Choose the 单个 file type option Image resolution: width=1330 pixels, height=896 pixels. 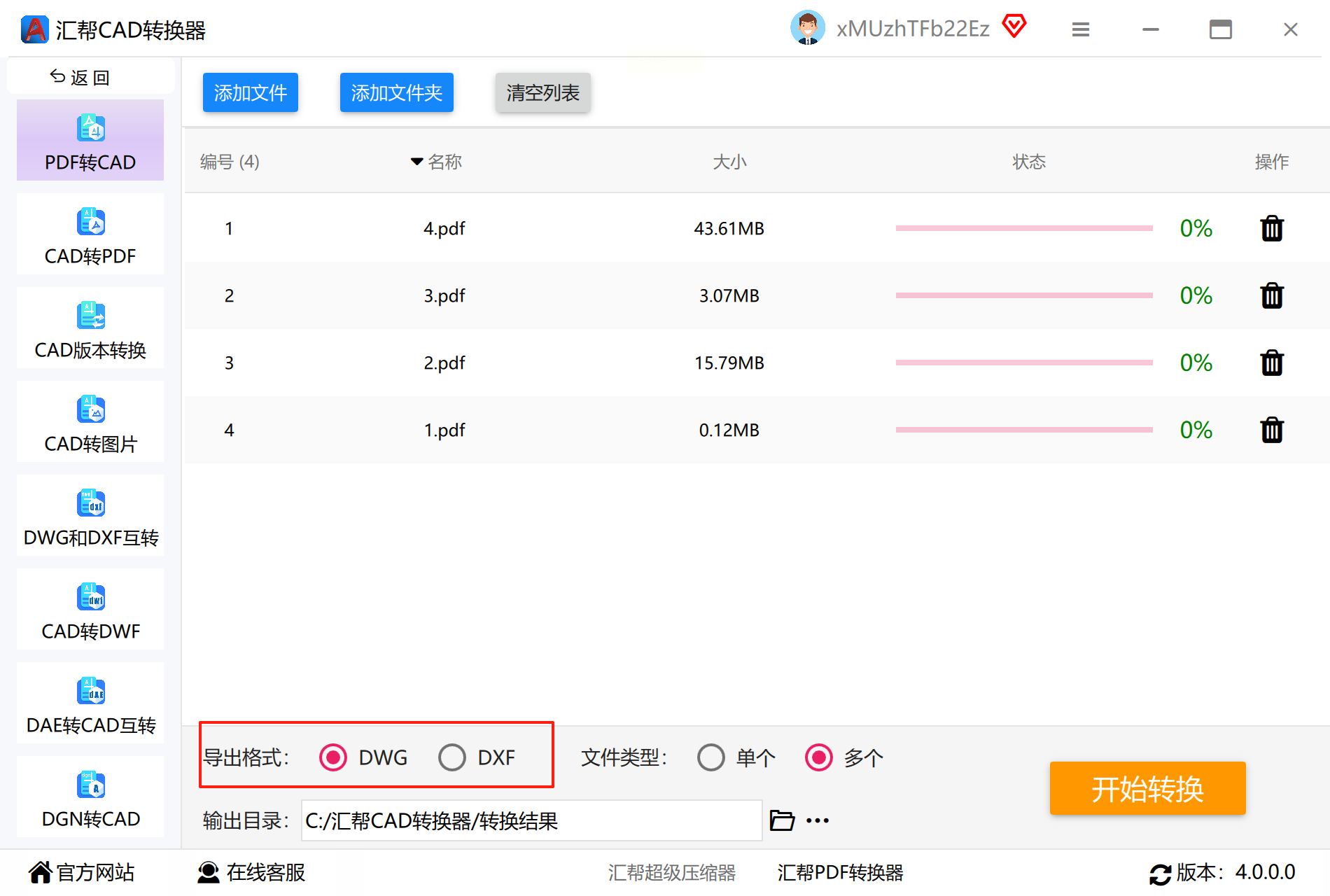[711, 757]
